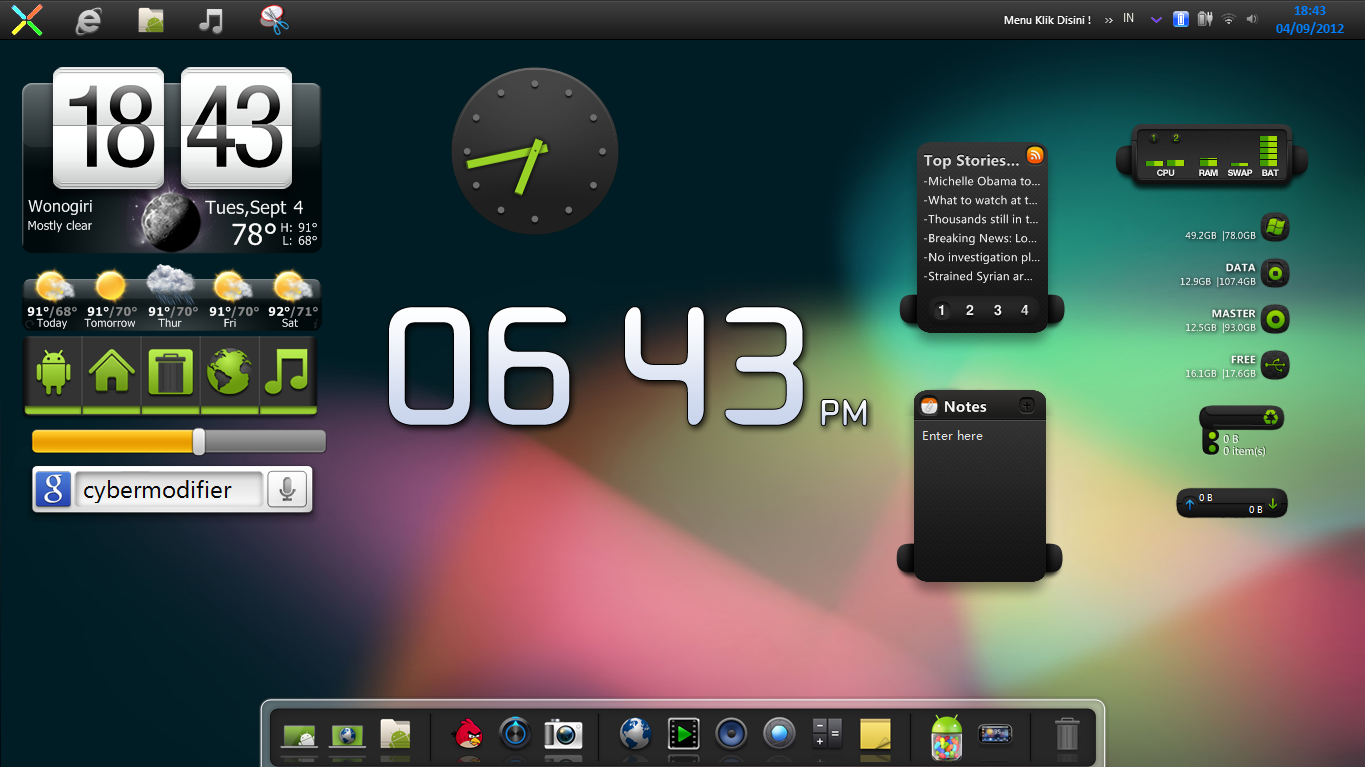Open the MASTER drive icon

coord(1275,319)
